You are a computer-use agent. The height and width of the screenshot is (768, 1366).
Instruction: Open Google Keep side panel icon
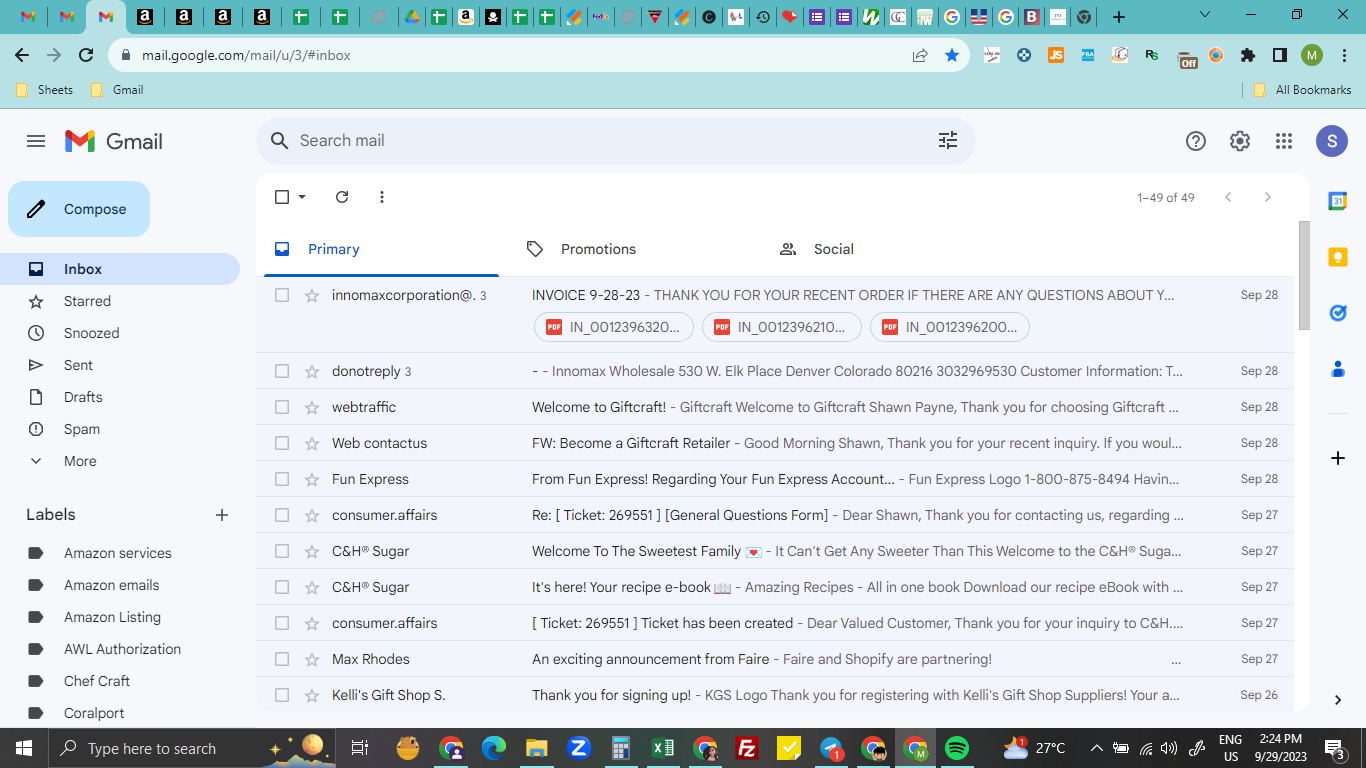coord(1338,257)
